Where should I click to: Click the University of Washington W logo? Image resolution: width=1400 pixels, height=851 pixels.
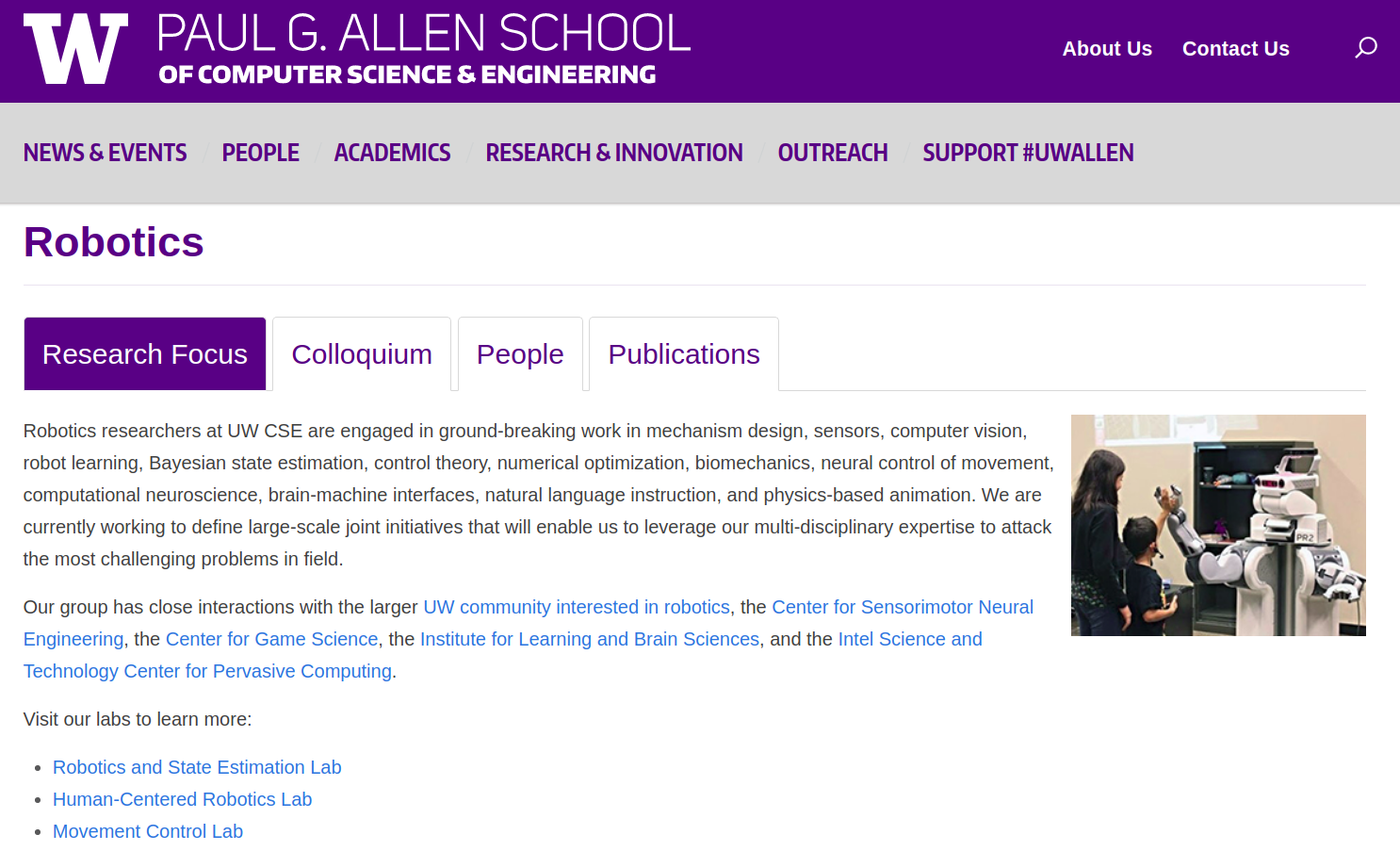pyautogui.click(x=75, y=49)
